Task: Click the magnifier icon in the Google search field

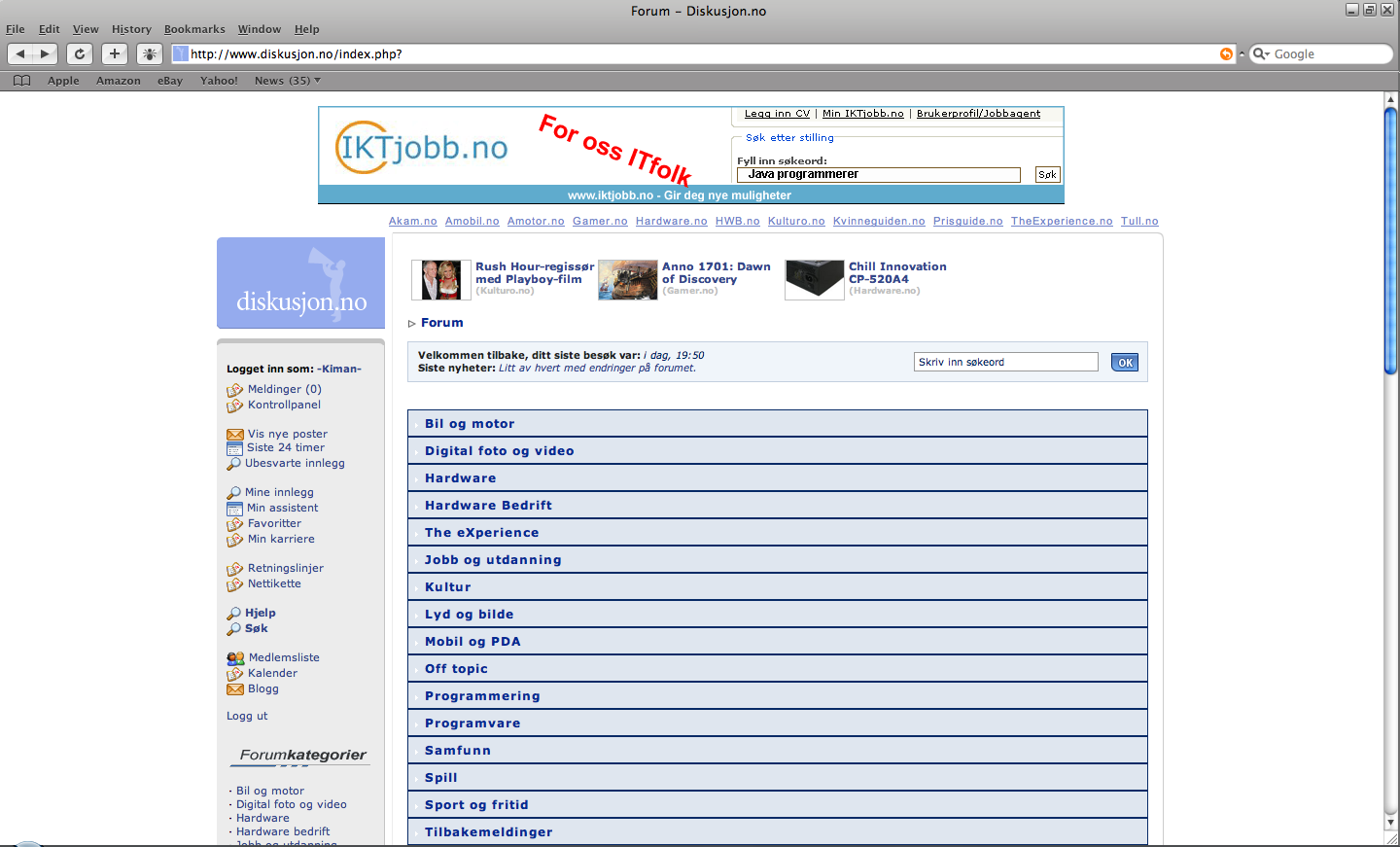Action: coord(1261,54)
